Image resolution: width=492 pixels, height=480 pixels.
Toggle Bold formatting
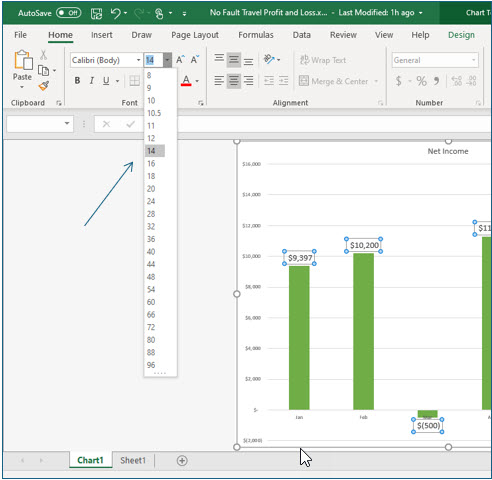pyautogui.click(x=77, y=81)
